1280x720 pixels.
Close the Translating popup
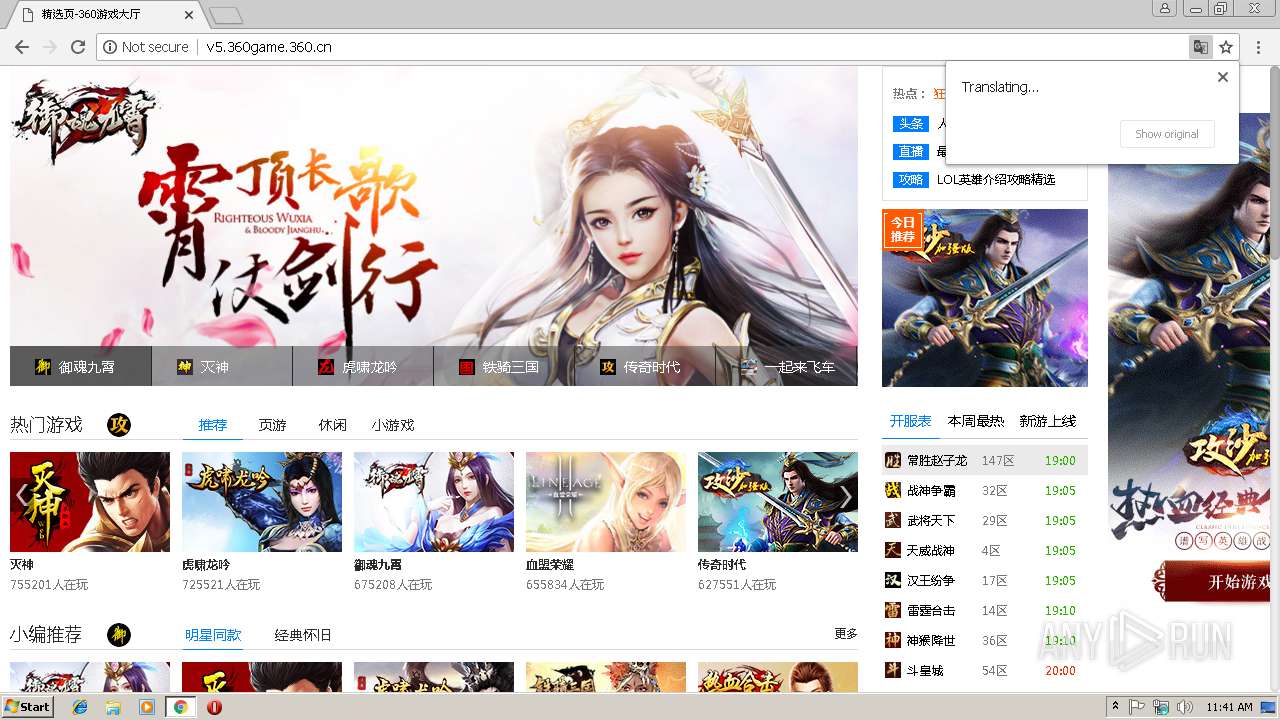(1222, 77)
